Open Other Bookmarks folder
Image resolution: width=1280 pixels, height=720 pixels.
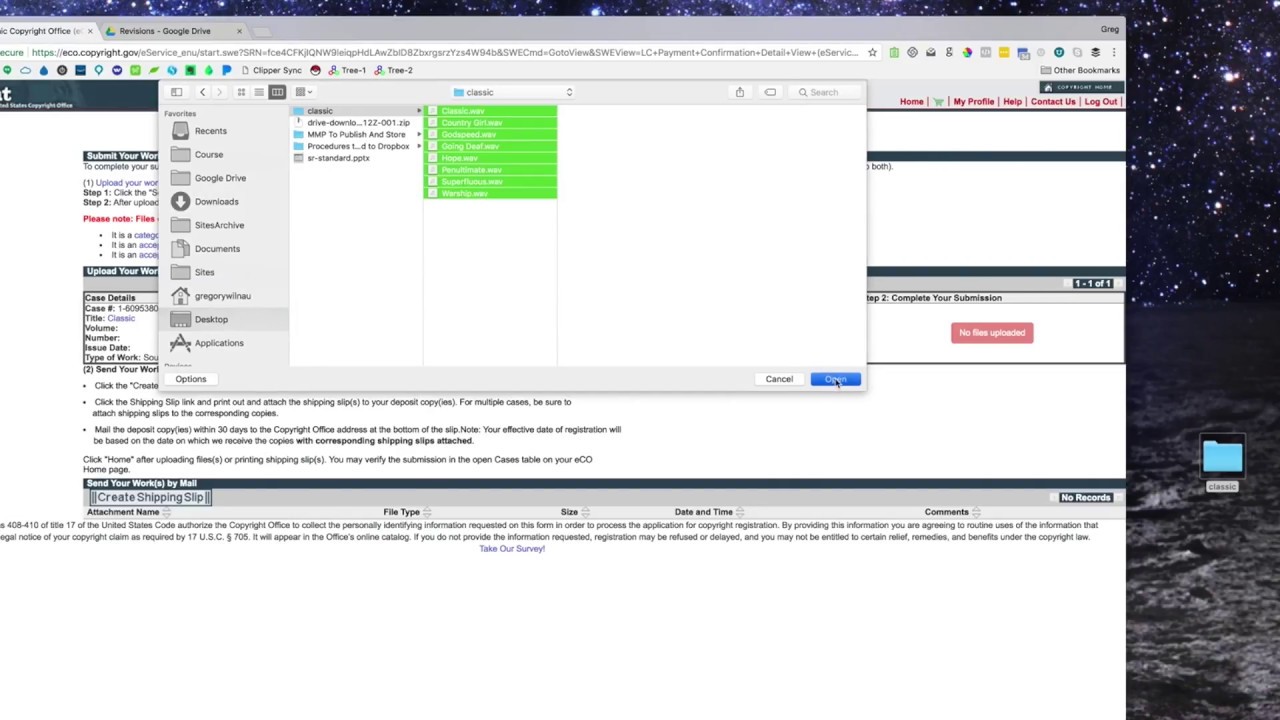(x=1079, y=70)
